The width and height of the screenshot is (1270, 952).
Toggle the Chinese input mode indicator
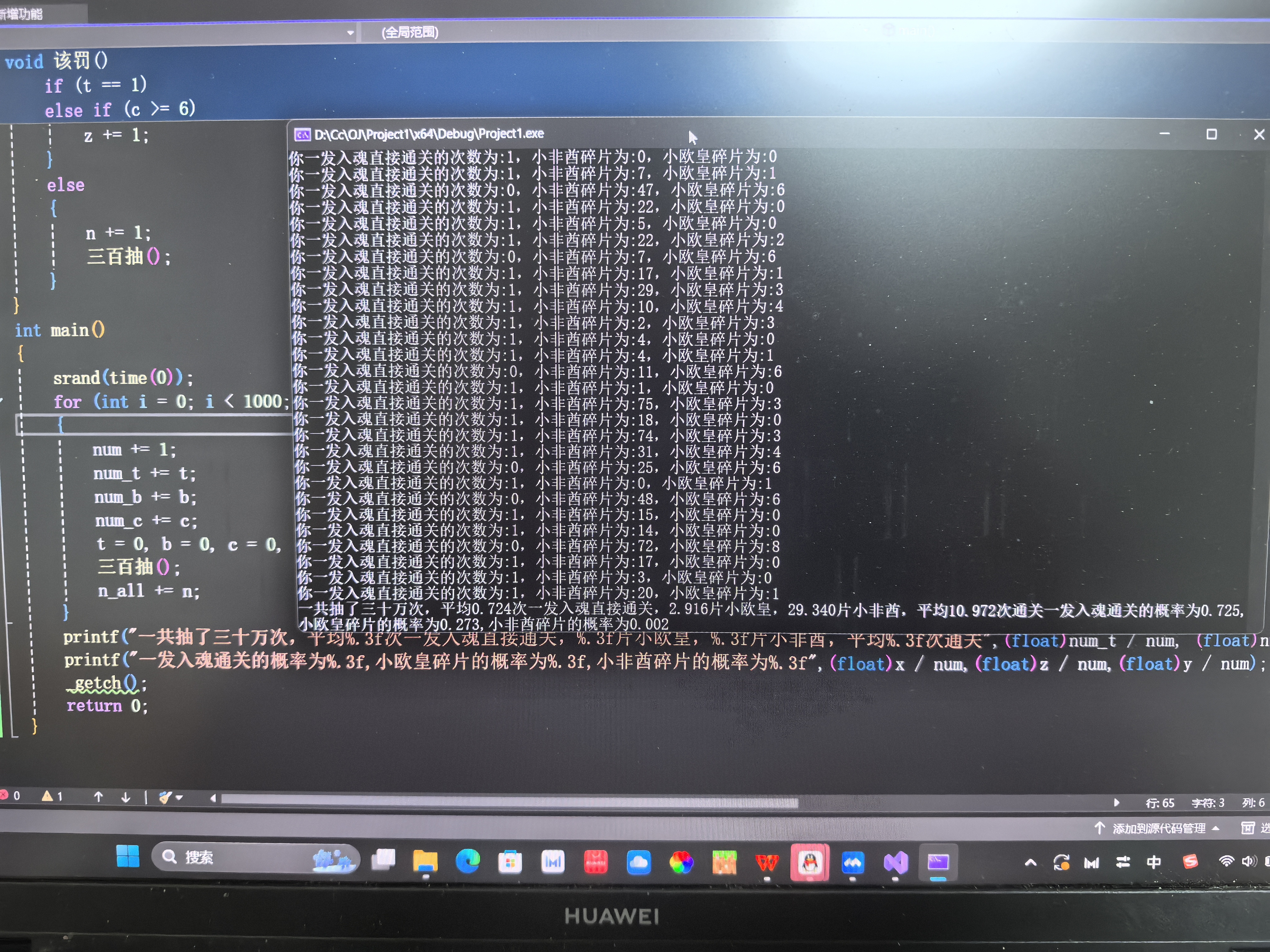pyautogui.click(x=1154, y=862)
